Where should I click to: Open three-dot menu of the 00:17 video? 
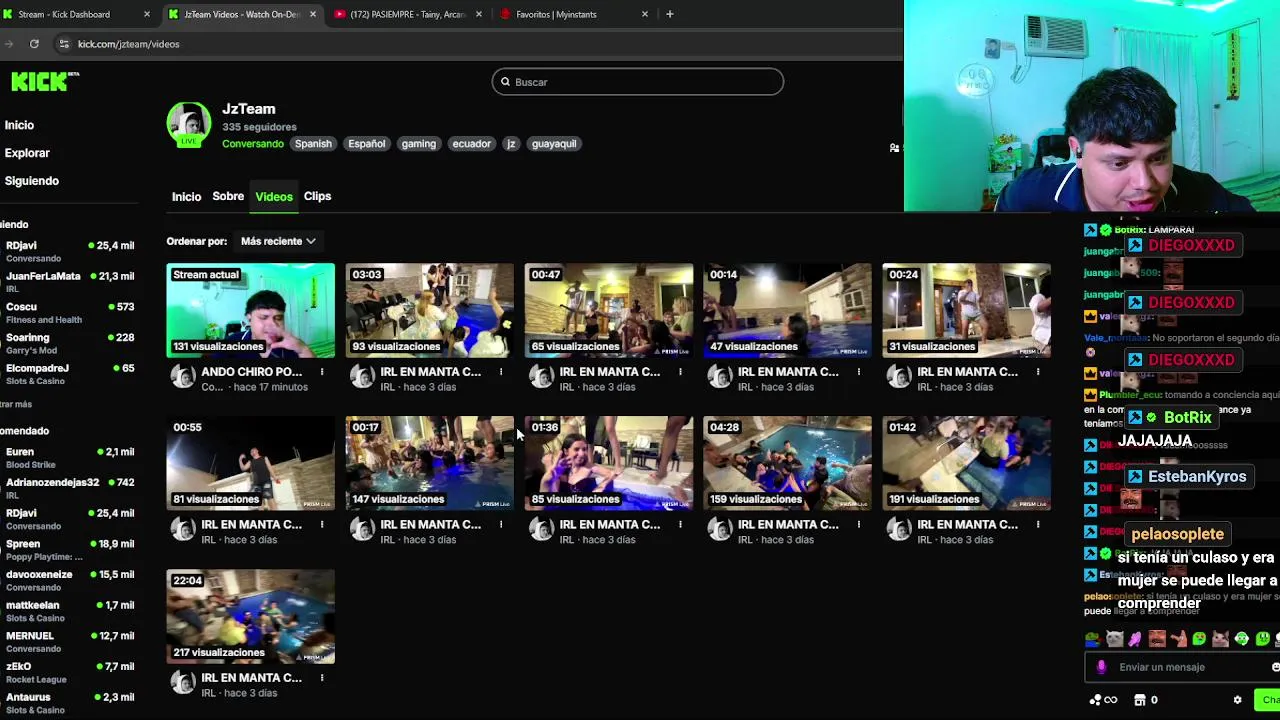pos(501,525)
